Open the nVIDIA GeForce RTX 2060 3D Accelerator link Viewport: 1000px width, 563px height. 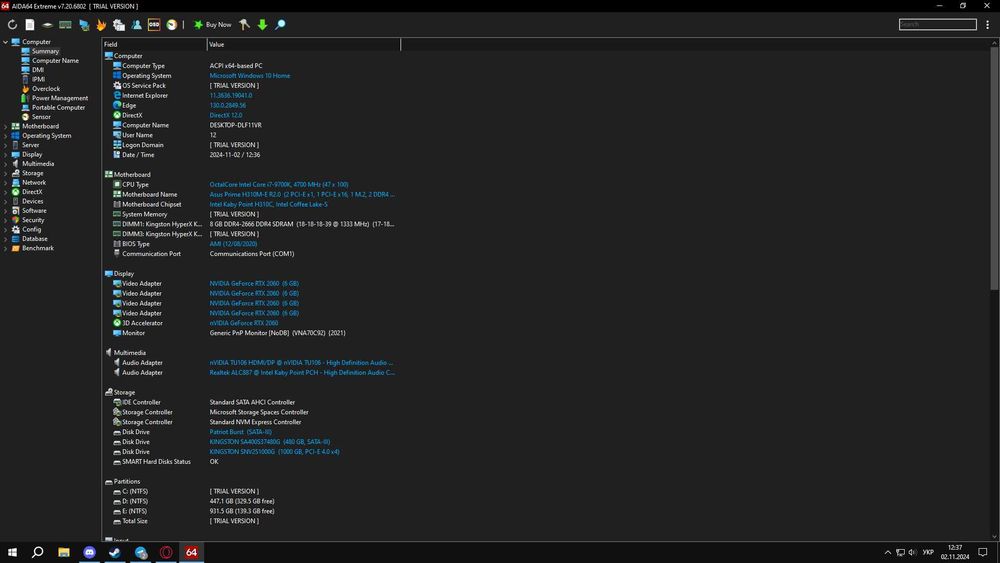pyautogui.click(x=244, y=323)
